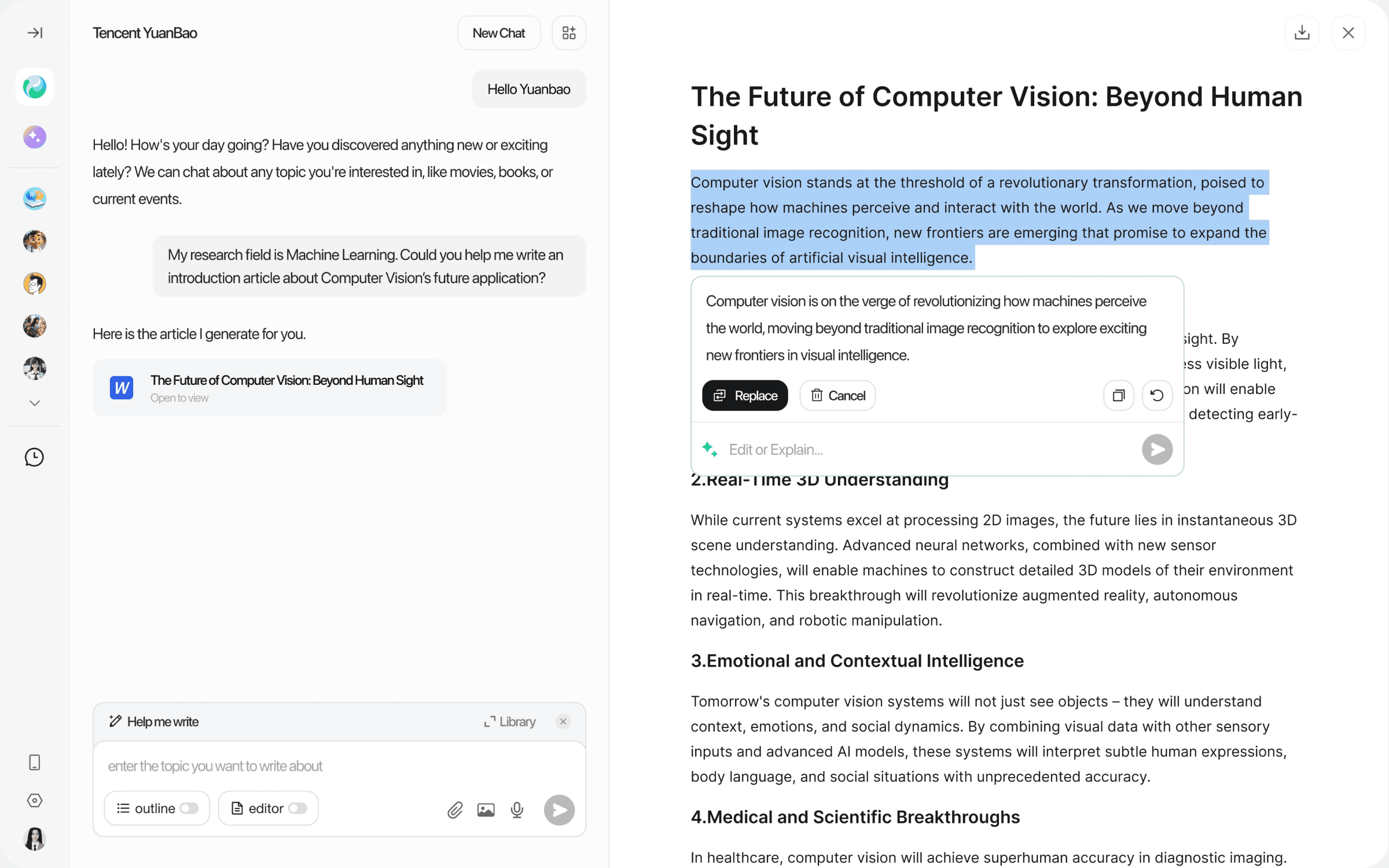1389x868 pixels.
Task: Start voice input with the microphone icon
Action: pos(517,810)
